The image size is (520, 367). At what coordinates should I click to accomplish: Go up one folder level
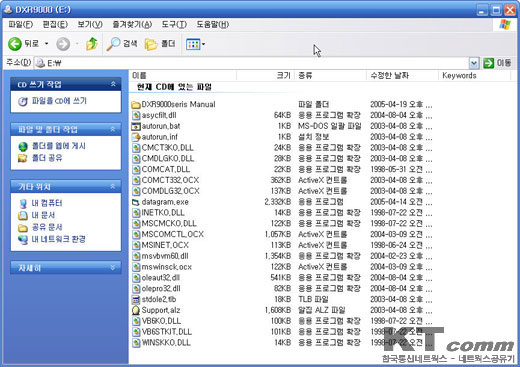click(92, 44)
